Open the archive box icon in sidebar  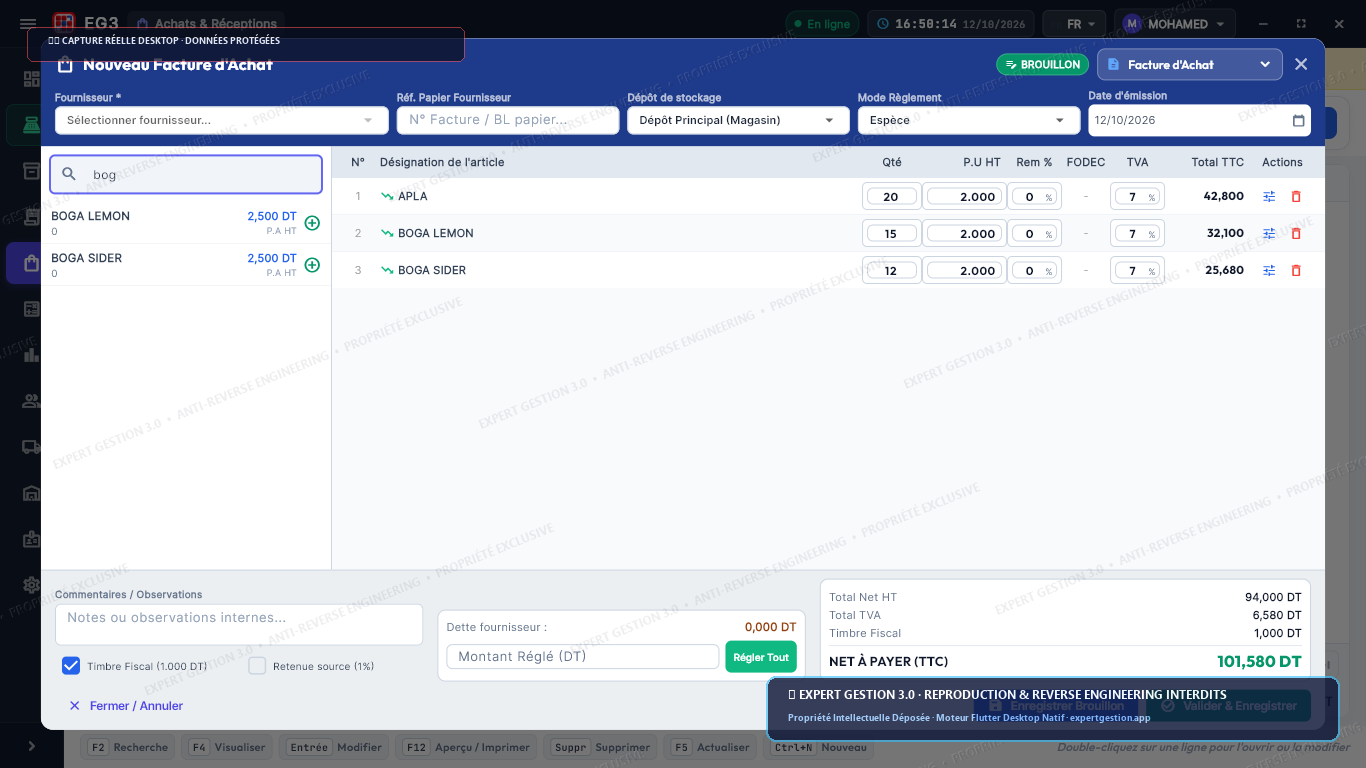[x=31, y=171]
